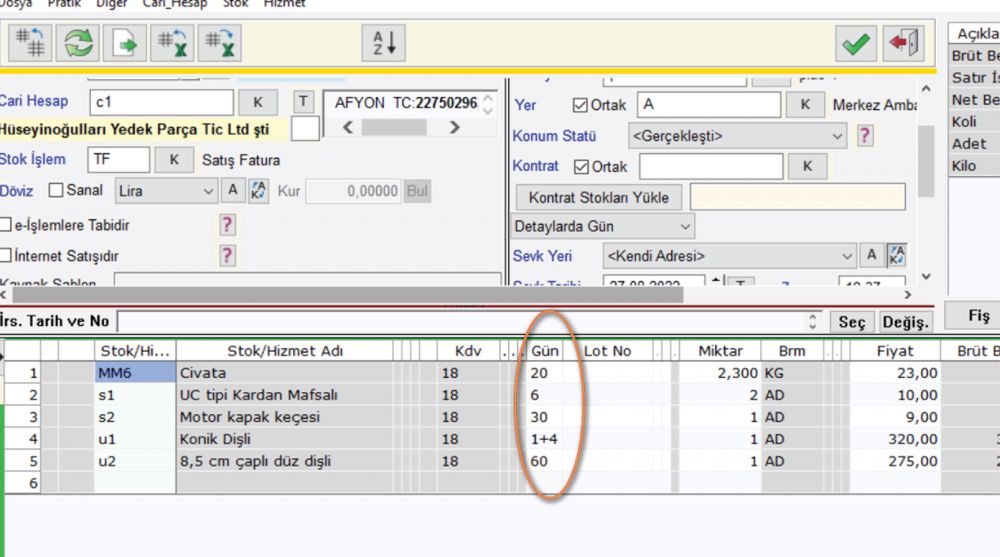Enable the Sanal checkbox

pos(56,190)
